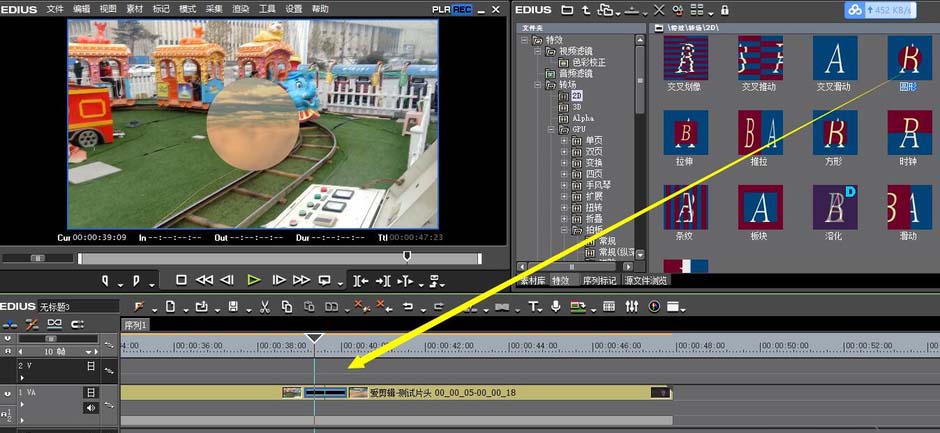940x433 pixels.
Task: Collapse the 转场 folder in effects tree
Action: coord(537,85)
